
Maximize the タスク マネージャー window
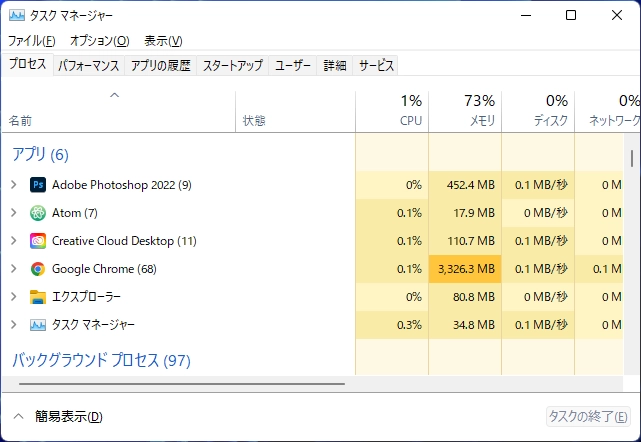tap(571, 16)
